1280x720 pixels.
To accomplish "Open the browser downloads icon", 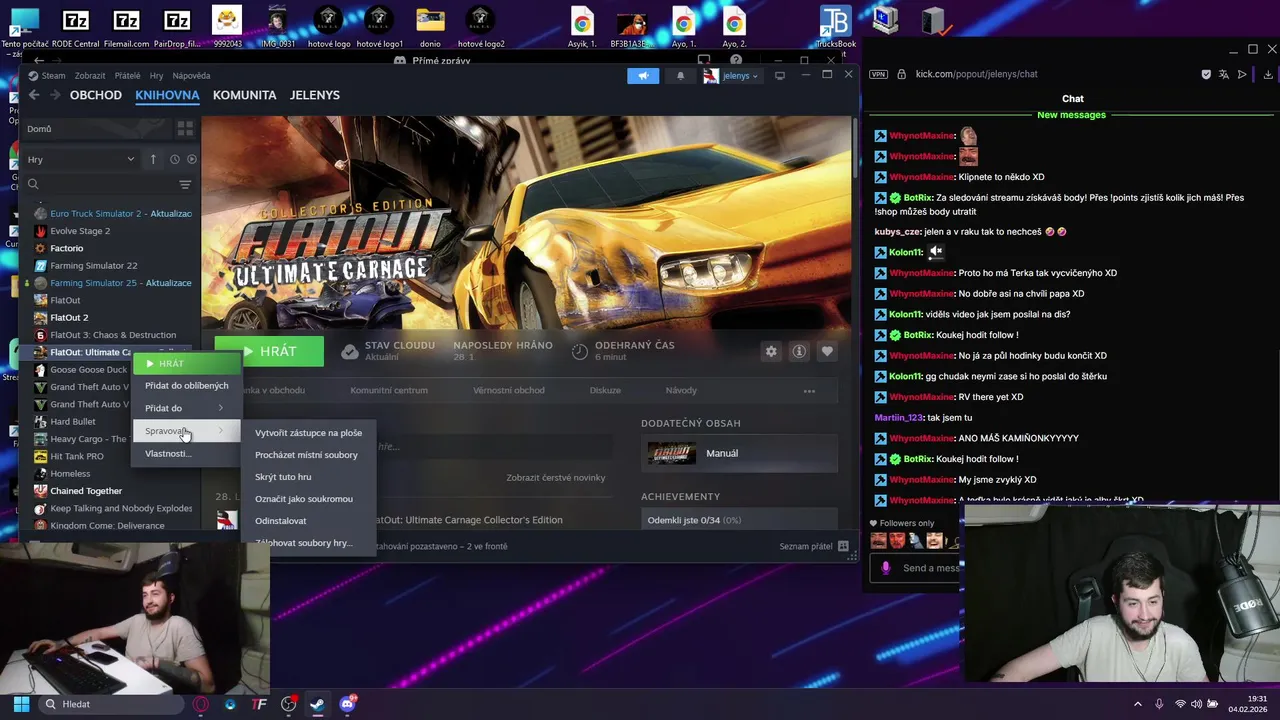I will click(x=1268, y=74).
